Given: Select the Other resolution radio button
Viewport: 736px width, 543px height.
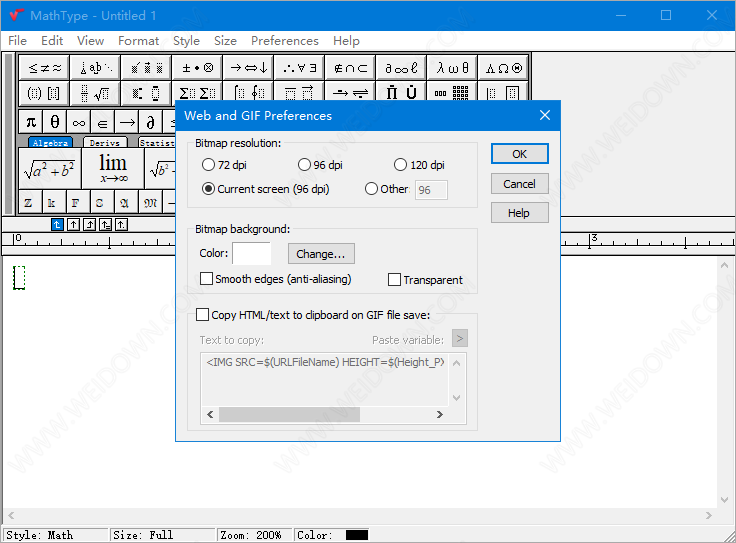Looking at the screenshot, I should coord(387,189).
